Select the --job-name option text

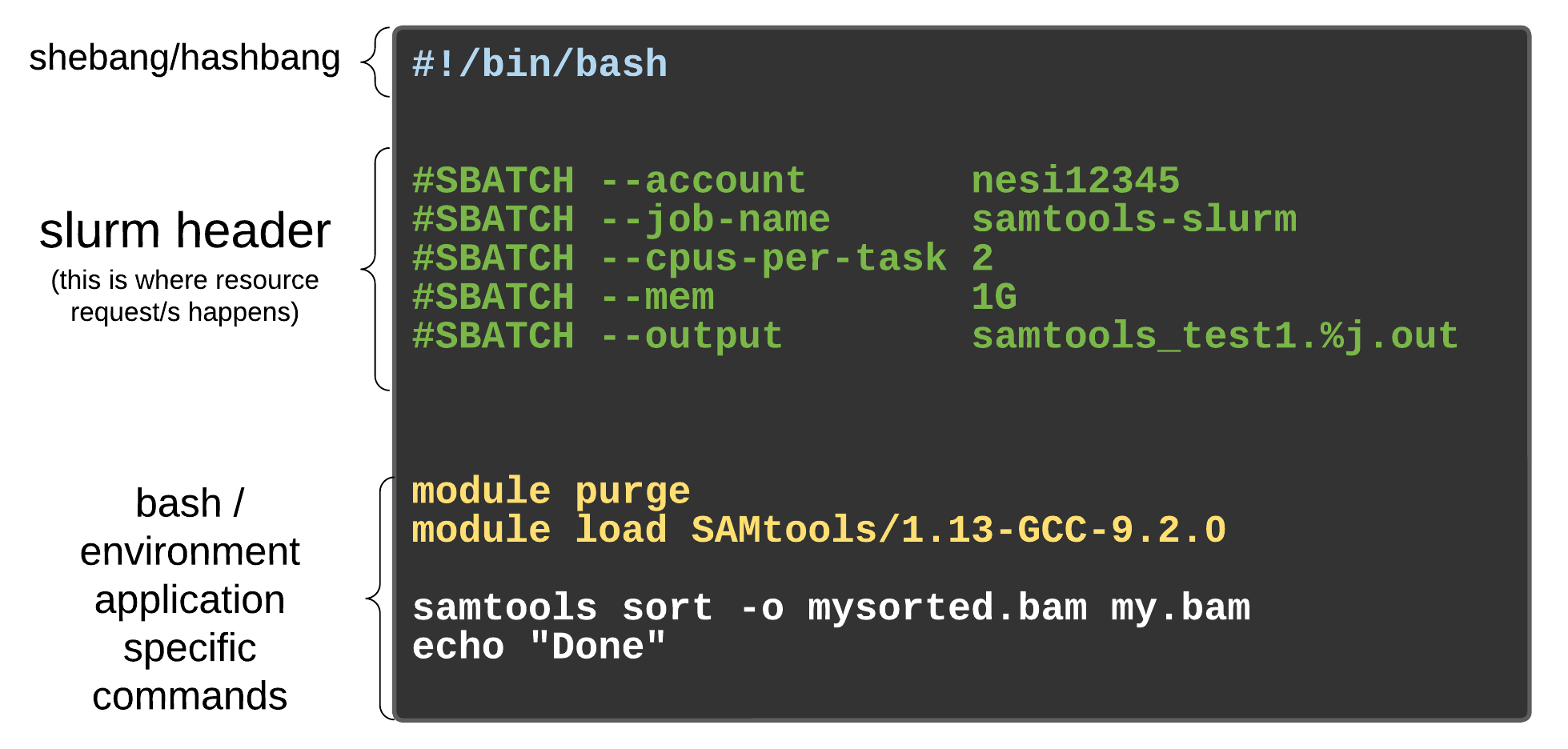coord(716,220)
